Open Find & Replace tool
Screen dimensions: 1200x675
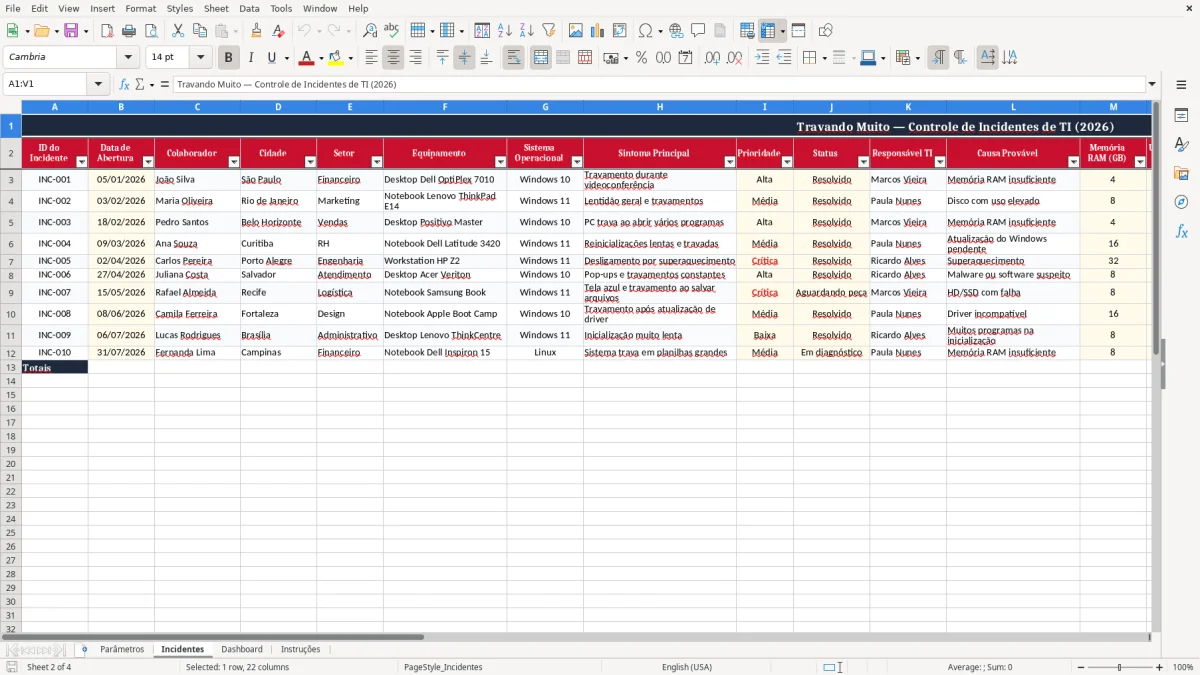tap(370, 31)
